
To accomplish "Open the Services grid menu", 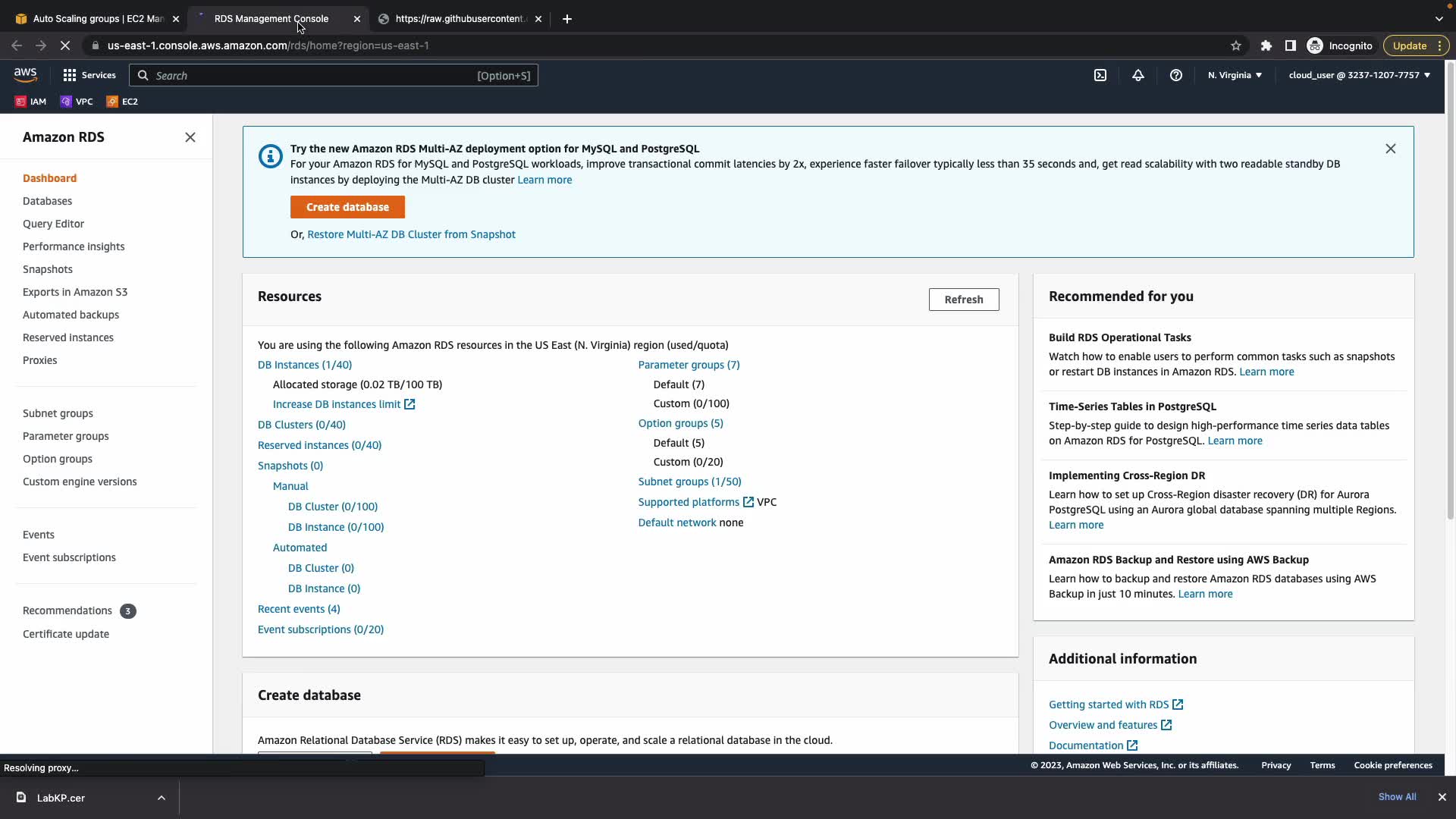I will coord(89,75).
